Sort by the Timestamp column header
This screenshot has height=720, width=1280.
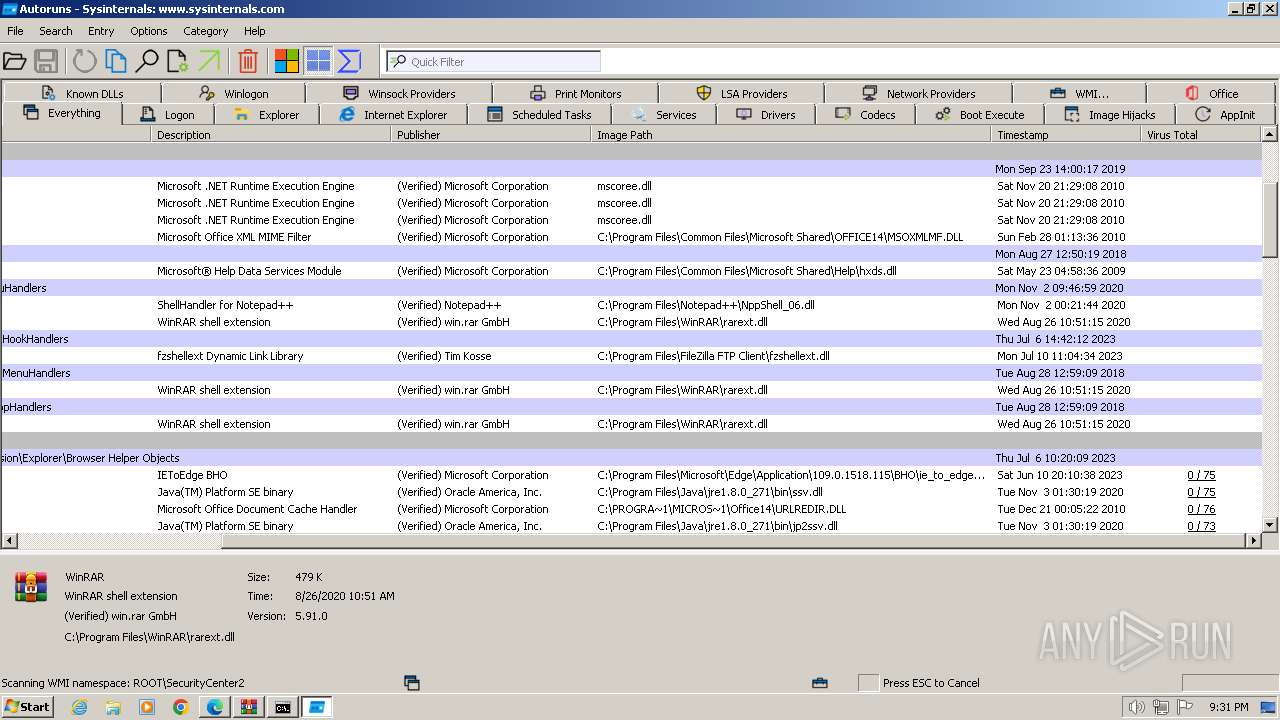(1066, 135)
